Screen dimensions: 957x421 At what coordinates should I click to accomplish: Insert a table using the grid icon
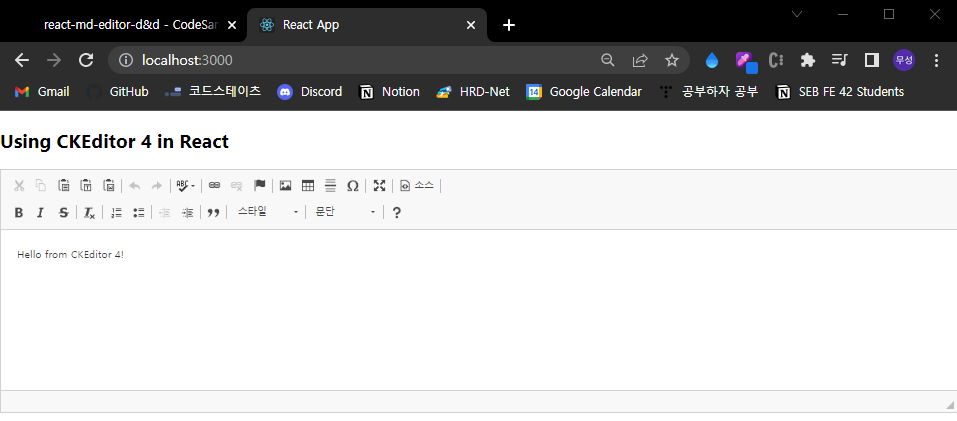(x=308, y=185)
